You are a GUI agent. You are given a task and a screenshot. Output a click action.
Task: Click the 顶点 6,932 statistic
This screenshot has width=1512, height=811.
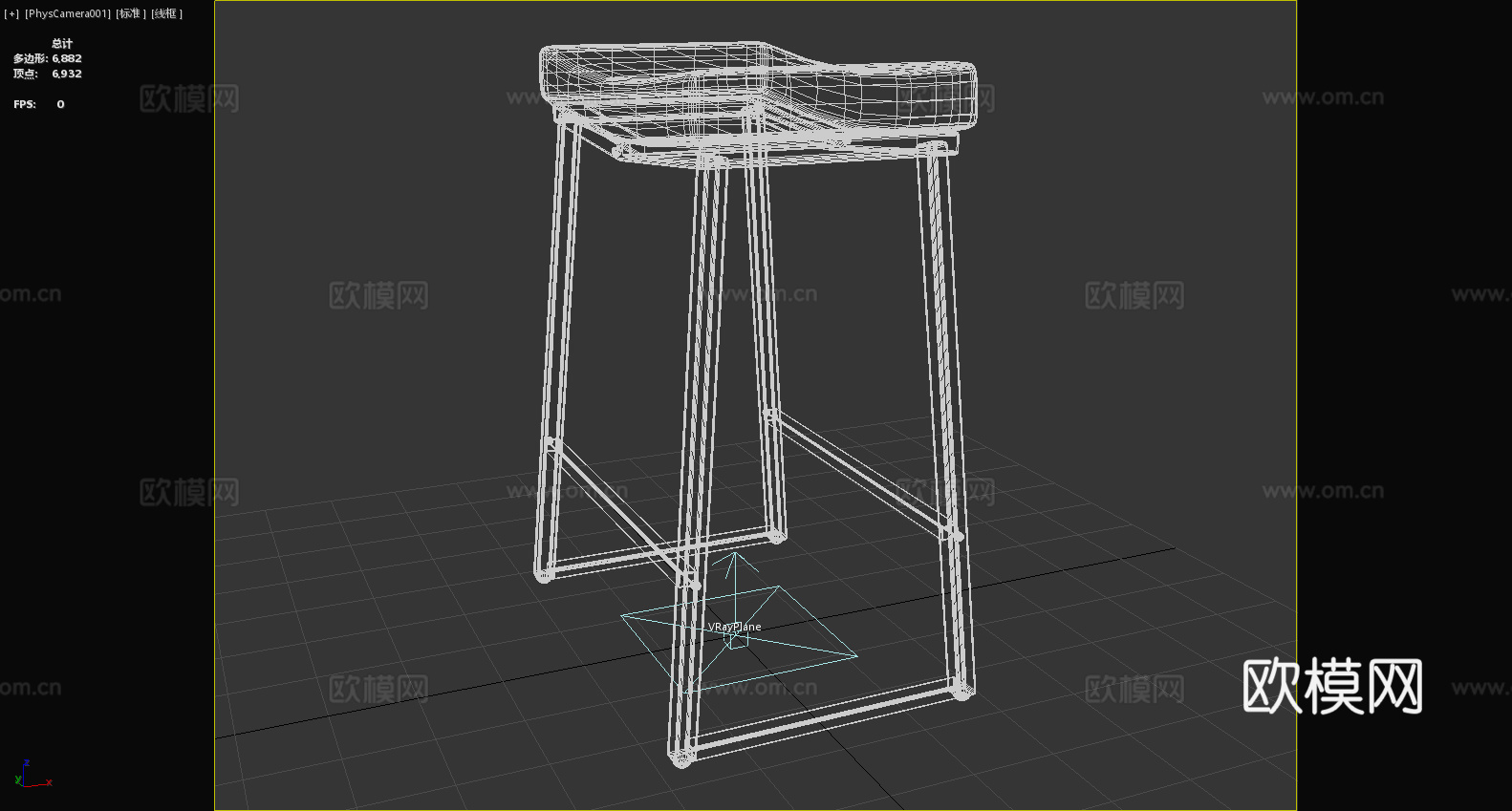click(x=48, y=74)
